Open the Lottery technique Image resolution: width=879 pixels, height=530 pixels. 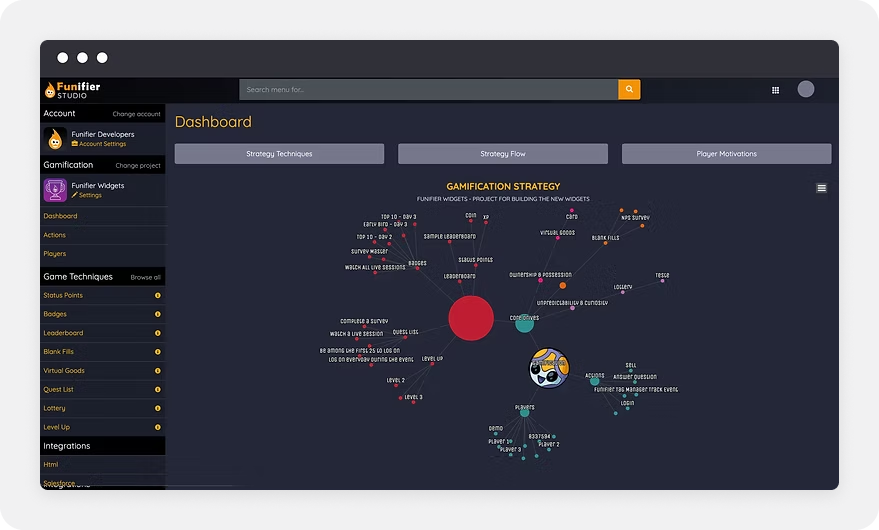pyautogui.click(x=54, y=408)
